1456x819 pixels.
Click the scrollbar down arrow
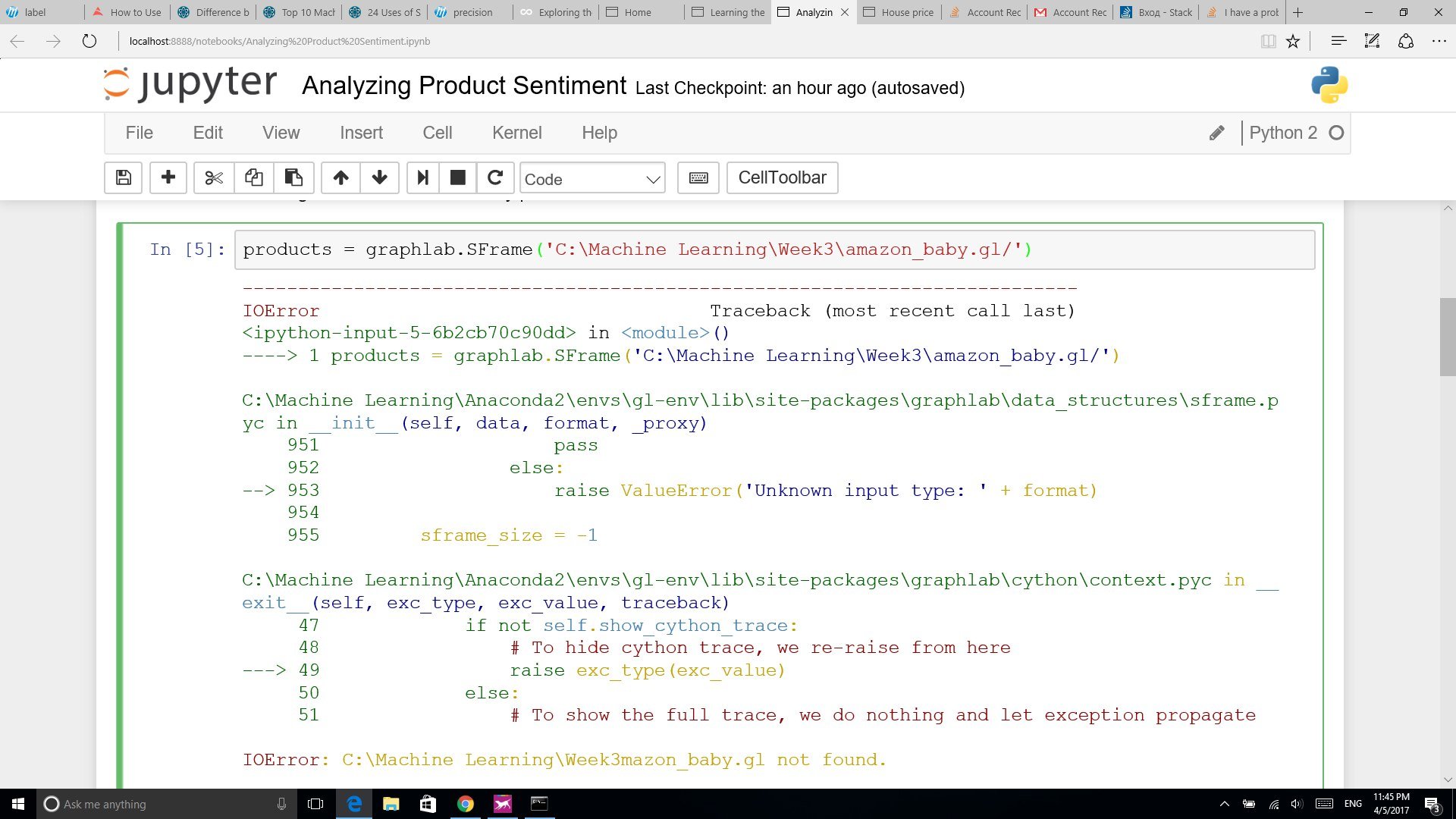(1448, 780)
